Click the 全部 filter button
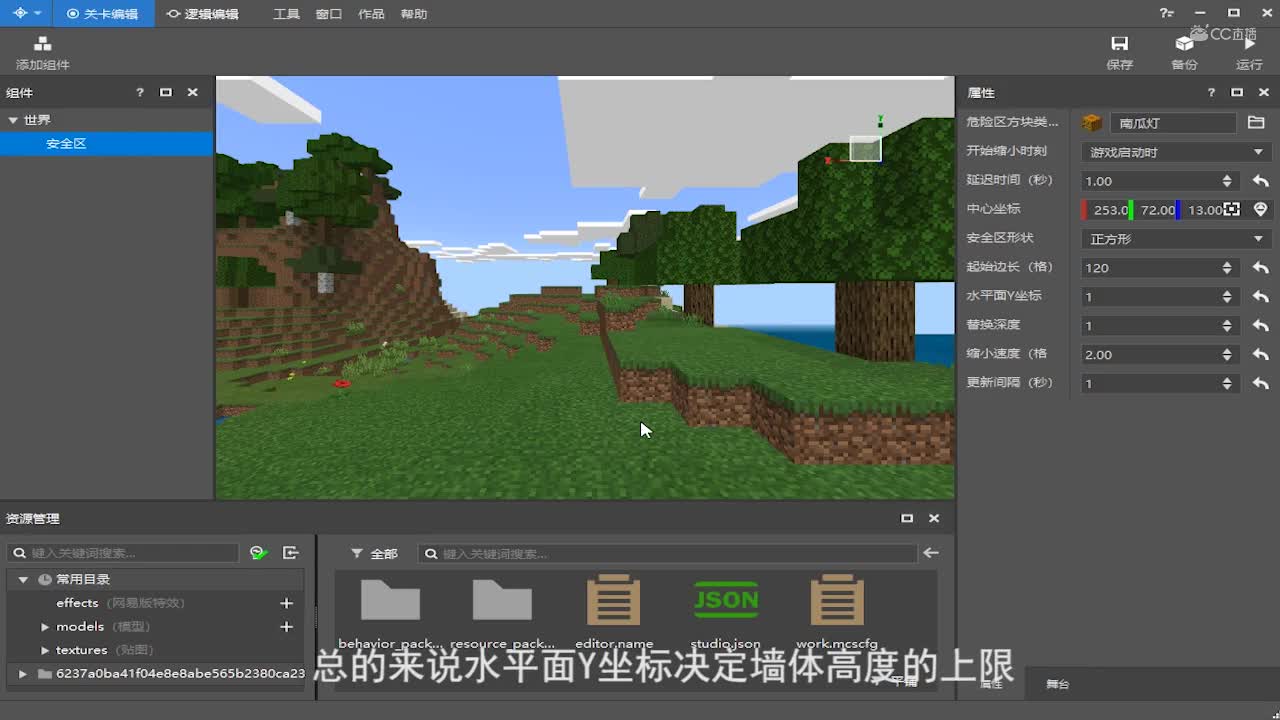 point(375,554)
